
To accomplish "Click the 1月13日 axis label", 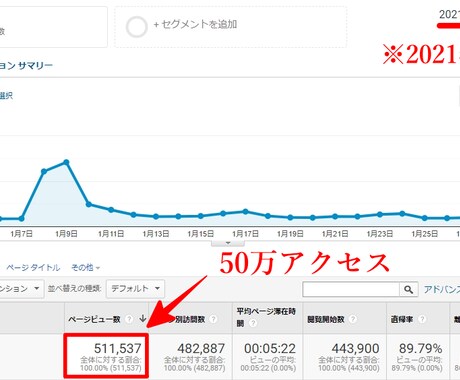I will click(156, 234).
